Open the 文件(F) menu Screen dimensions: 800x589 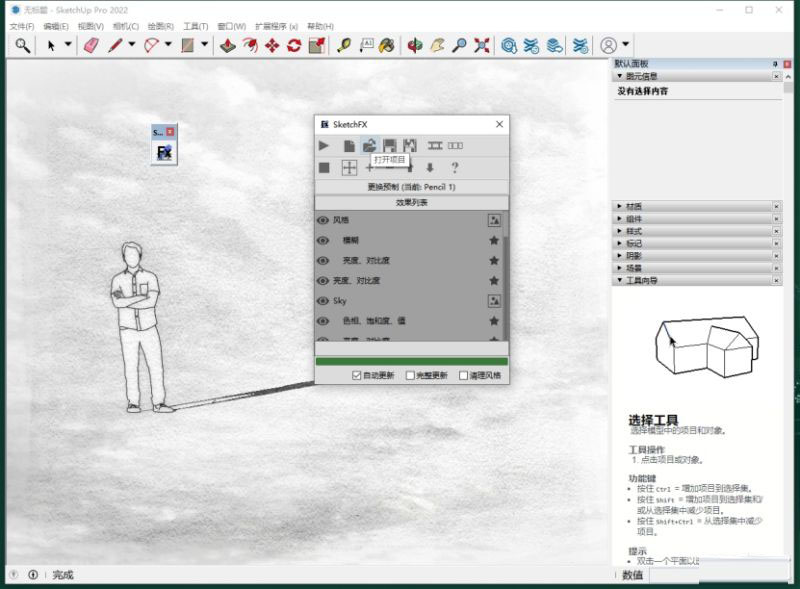22,26
